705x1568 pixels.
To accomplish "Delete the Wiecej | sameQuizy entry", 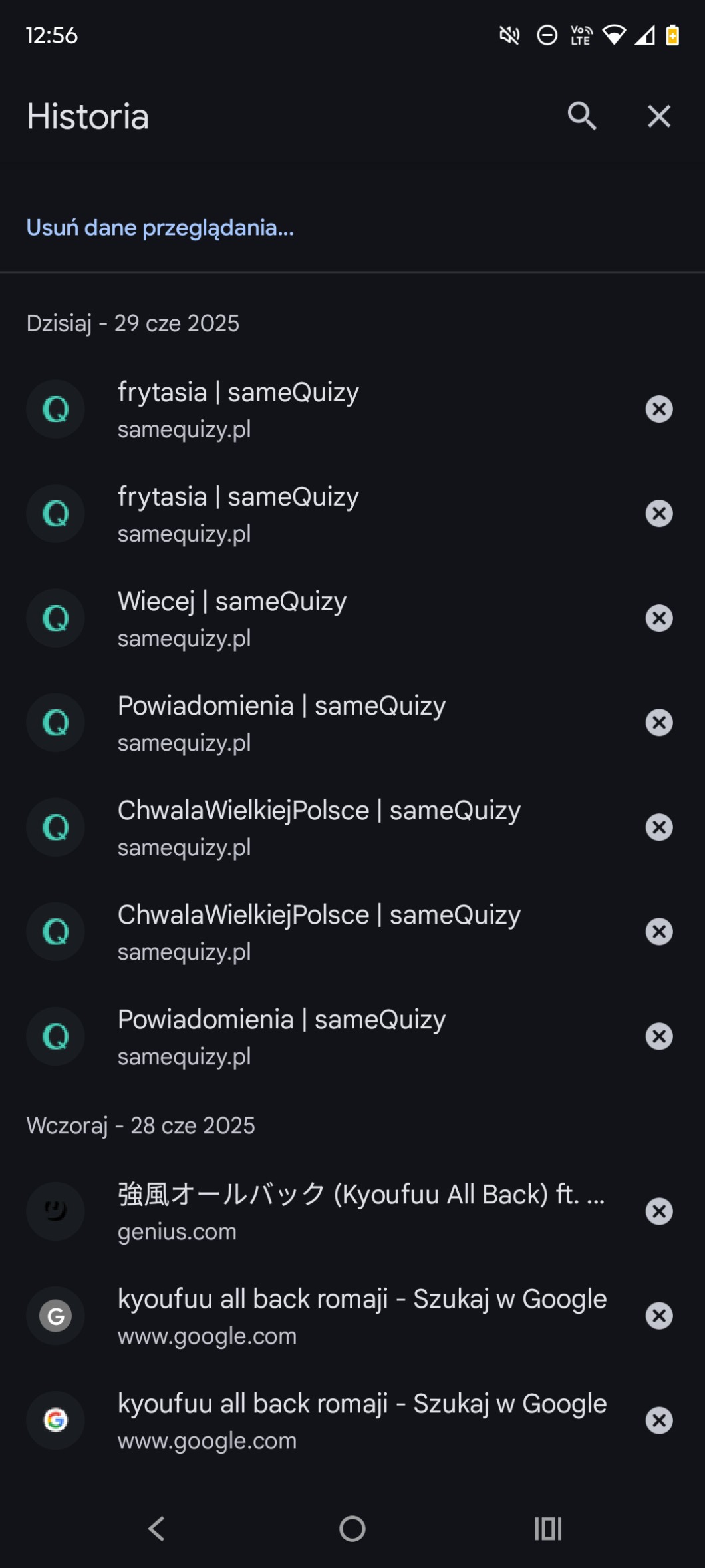I will (x=658, y=618).
